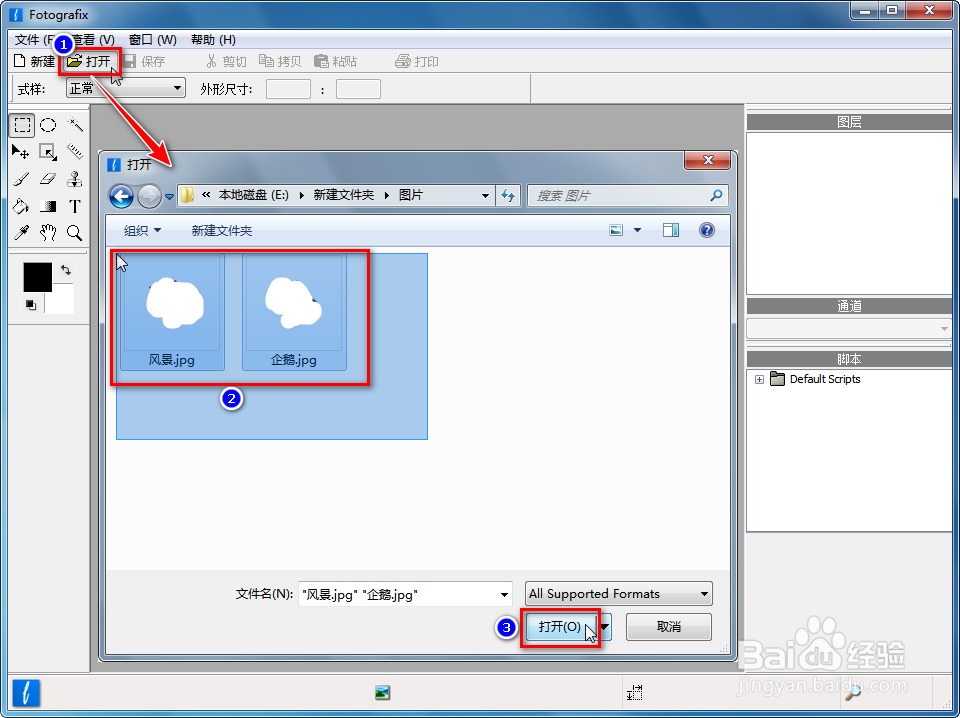The height and width of the screenshot is (718, 960).
Task: Select the Gradient tool
Action: (x=49, y=205)
